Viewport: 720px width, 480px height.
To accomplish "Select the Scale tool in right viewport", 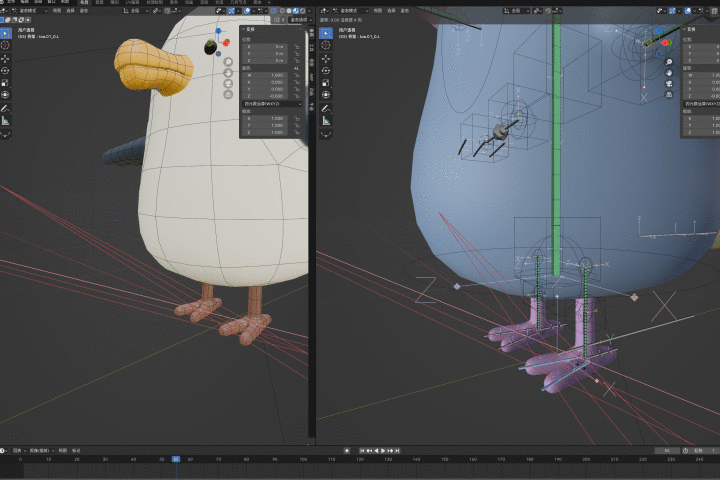I will pos(326,83).
